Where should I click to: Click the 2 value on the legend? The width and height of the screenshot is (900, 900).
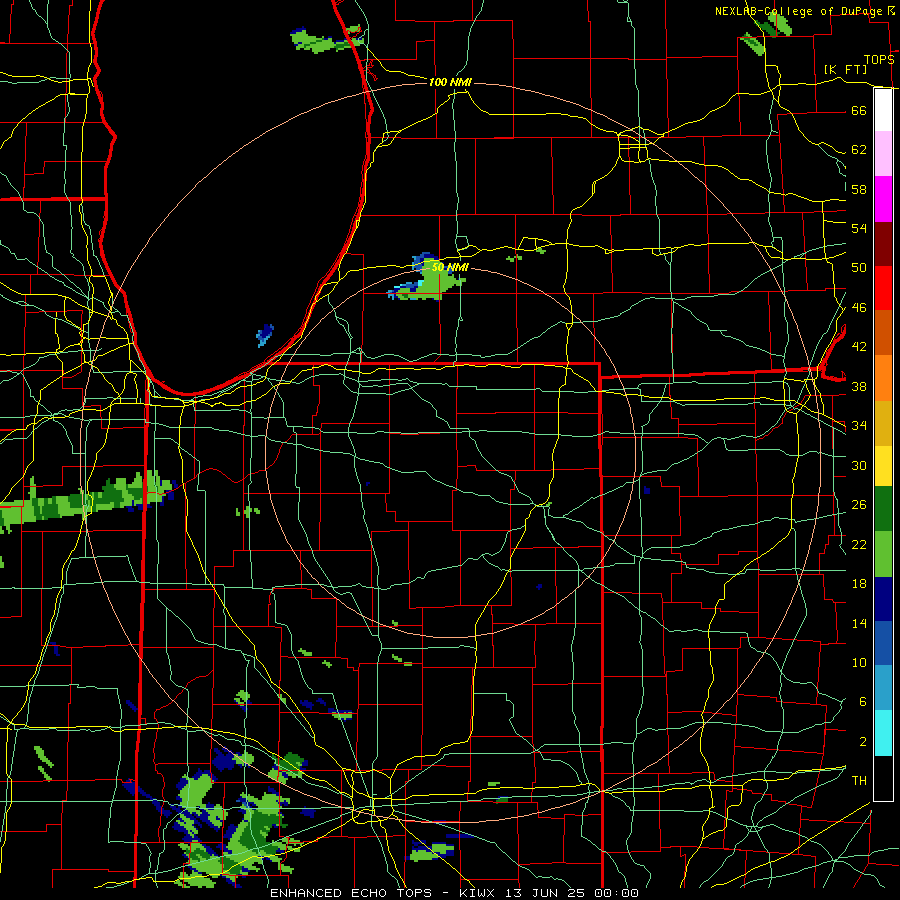pyautogui.click(x=862, y=742)
